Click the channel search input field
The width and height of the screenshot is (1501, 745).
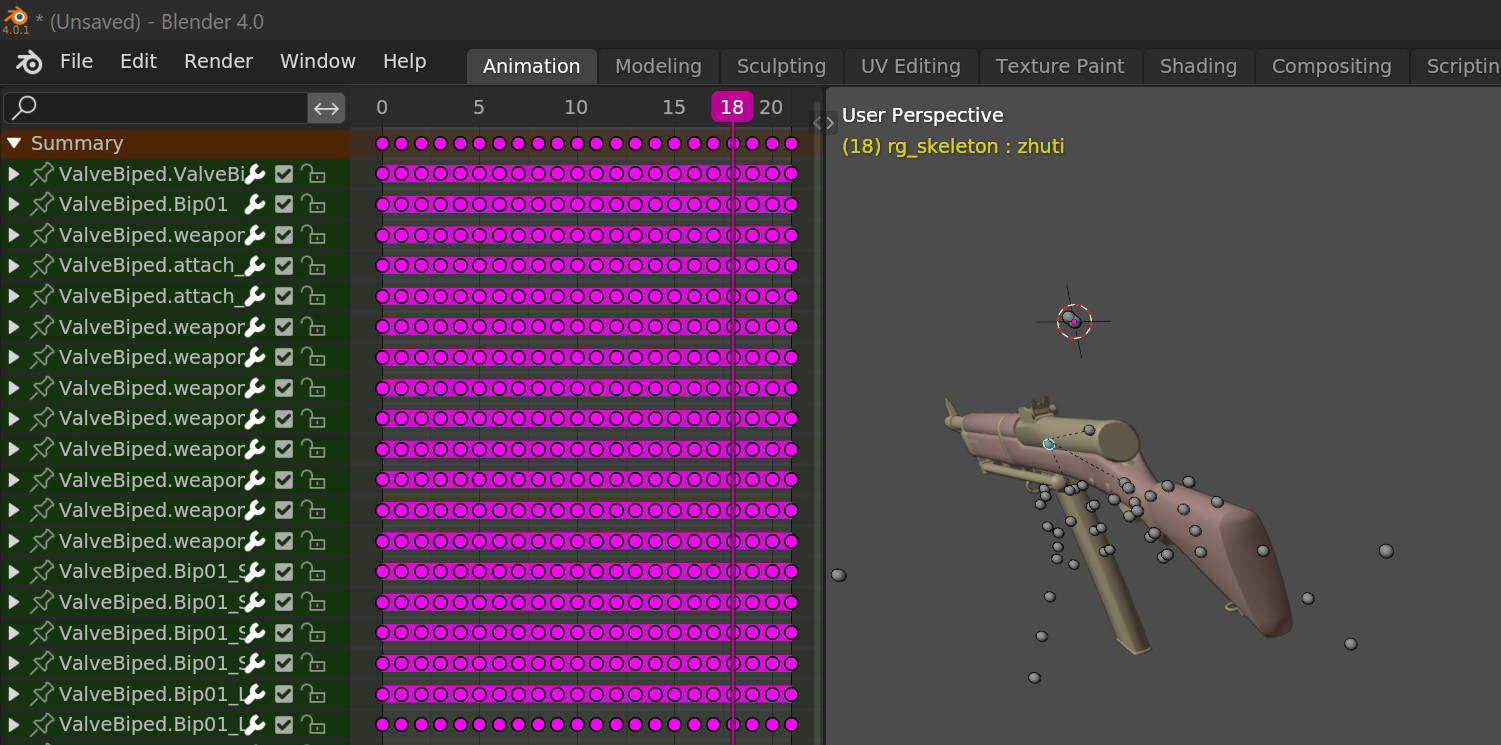pos(156,108)
